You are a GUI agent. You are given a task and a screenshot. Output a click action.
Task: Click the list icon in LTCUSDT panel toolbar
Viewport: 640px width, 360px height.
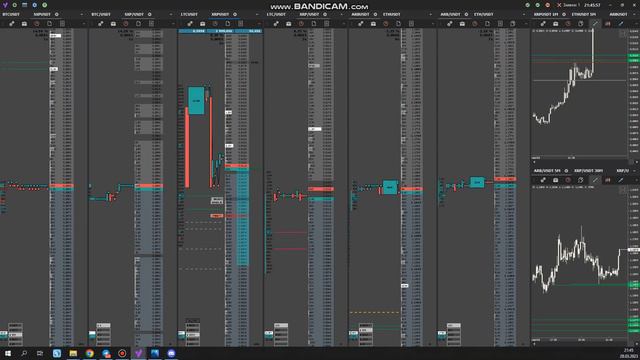[x=240, y=24]
